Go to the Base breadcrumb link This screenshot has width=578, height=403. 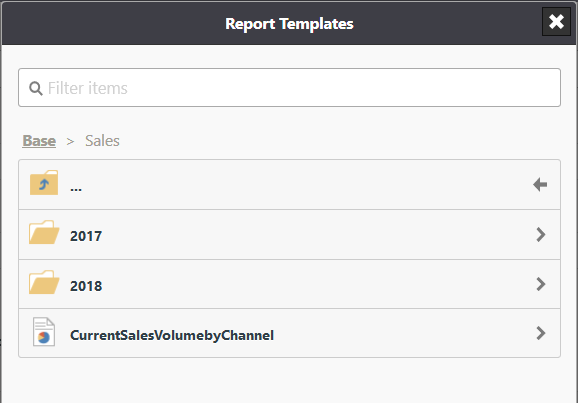[39, 140]
